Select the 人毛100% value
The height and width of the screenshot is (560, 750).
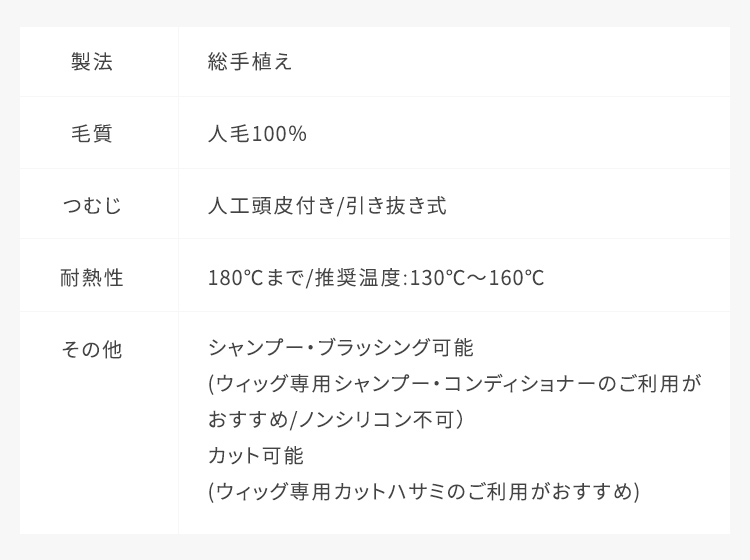click(257, 133)
